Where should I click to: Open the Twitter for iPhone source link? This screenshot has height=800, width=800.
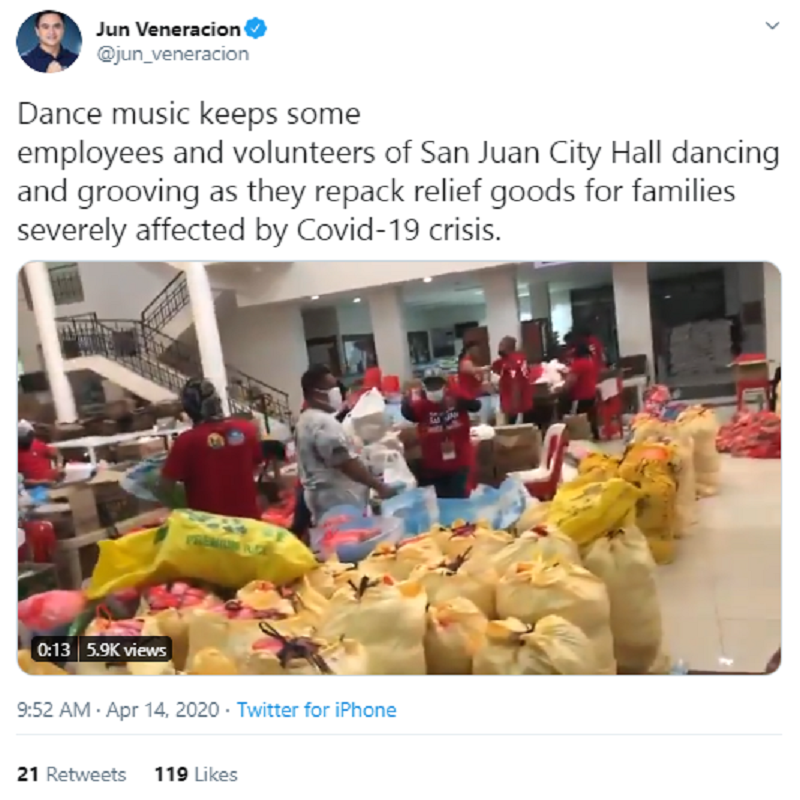click(316, 710)
